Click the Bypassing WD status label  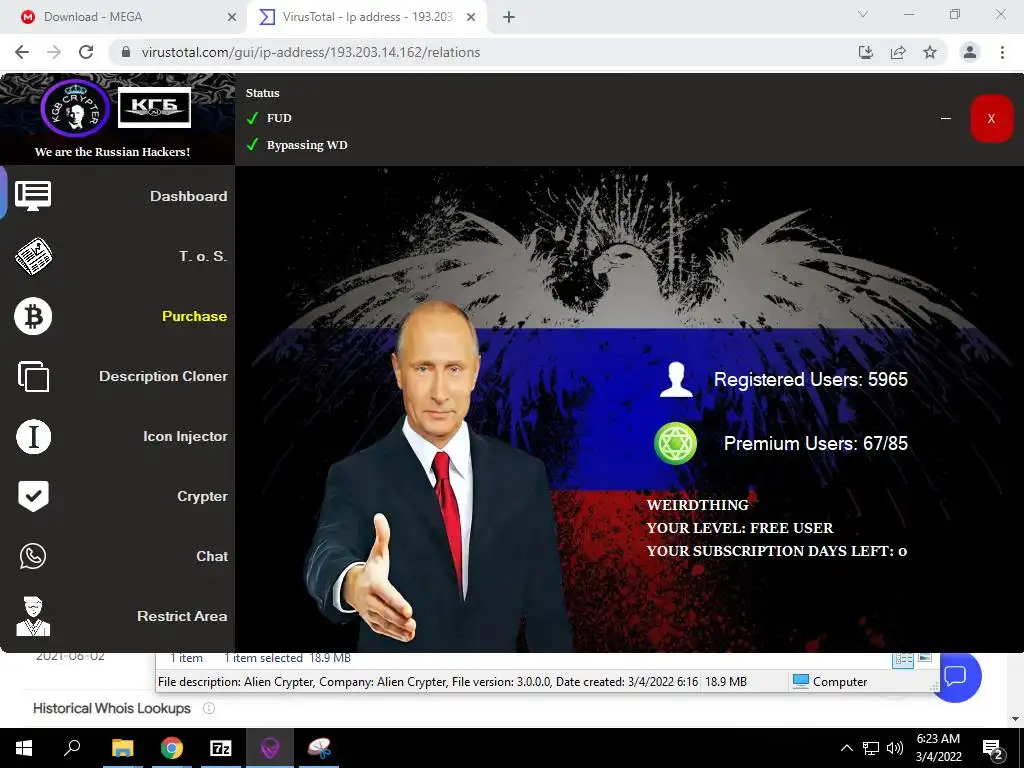[x=307, y=145]
